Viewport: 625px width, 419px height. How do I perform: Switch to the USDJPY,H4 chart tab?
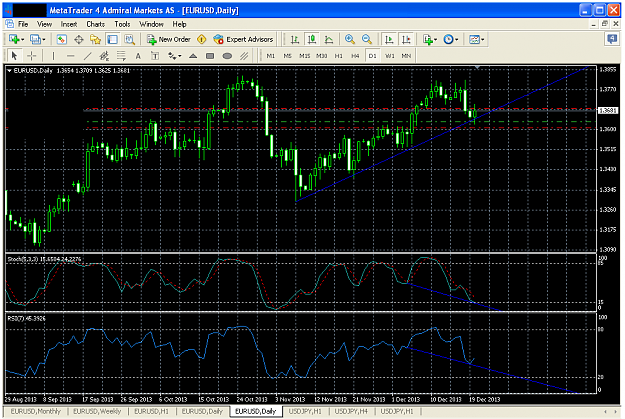pos(351,411)
